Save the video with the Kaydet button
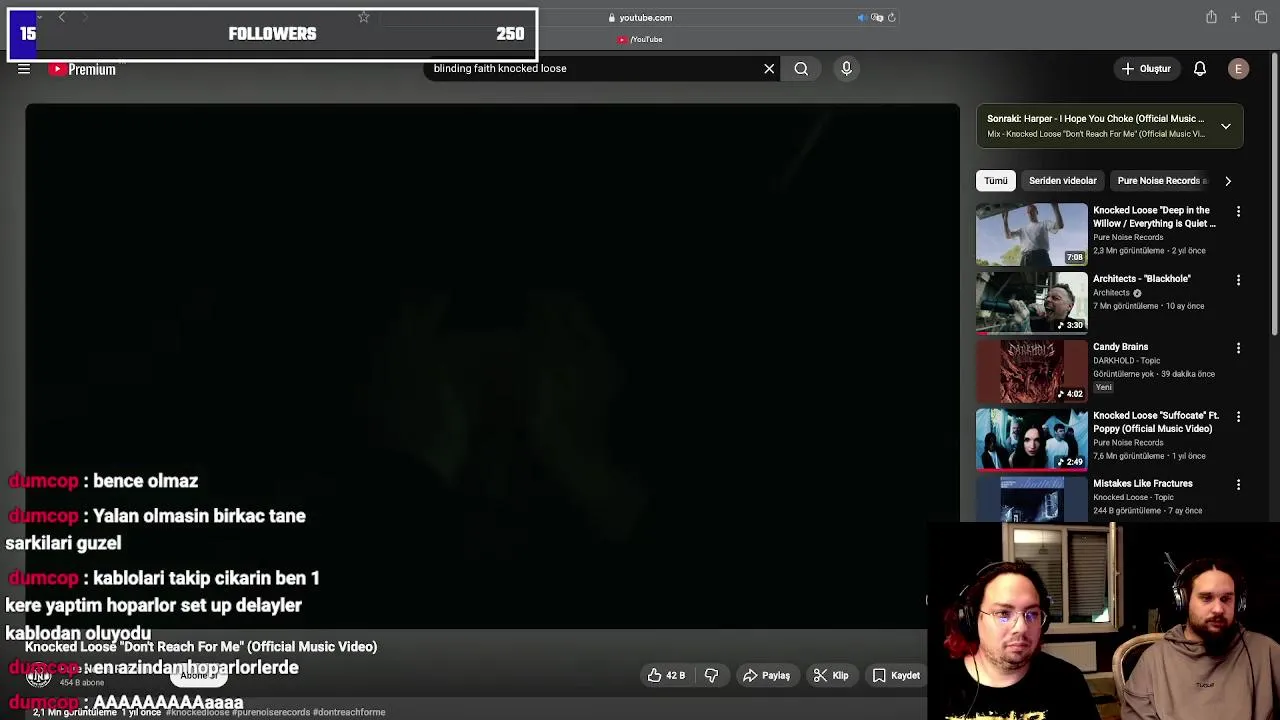The height and width of the screenshot is (720, 1280). [x=896, y=676]
